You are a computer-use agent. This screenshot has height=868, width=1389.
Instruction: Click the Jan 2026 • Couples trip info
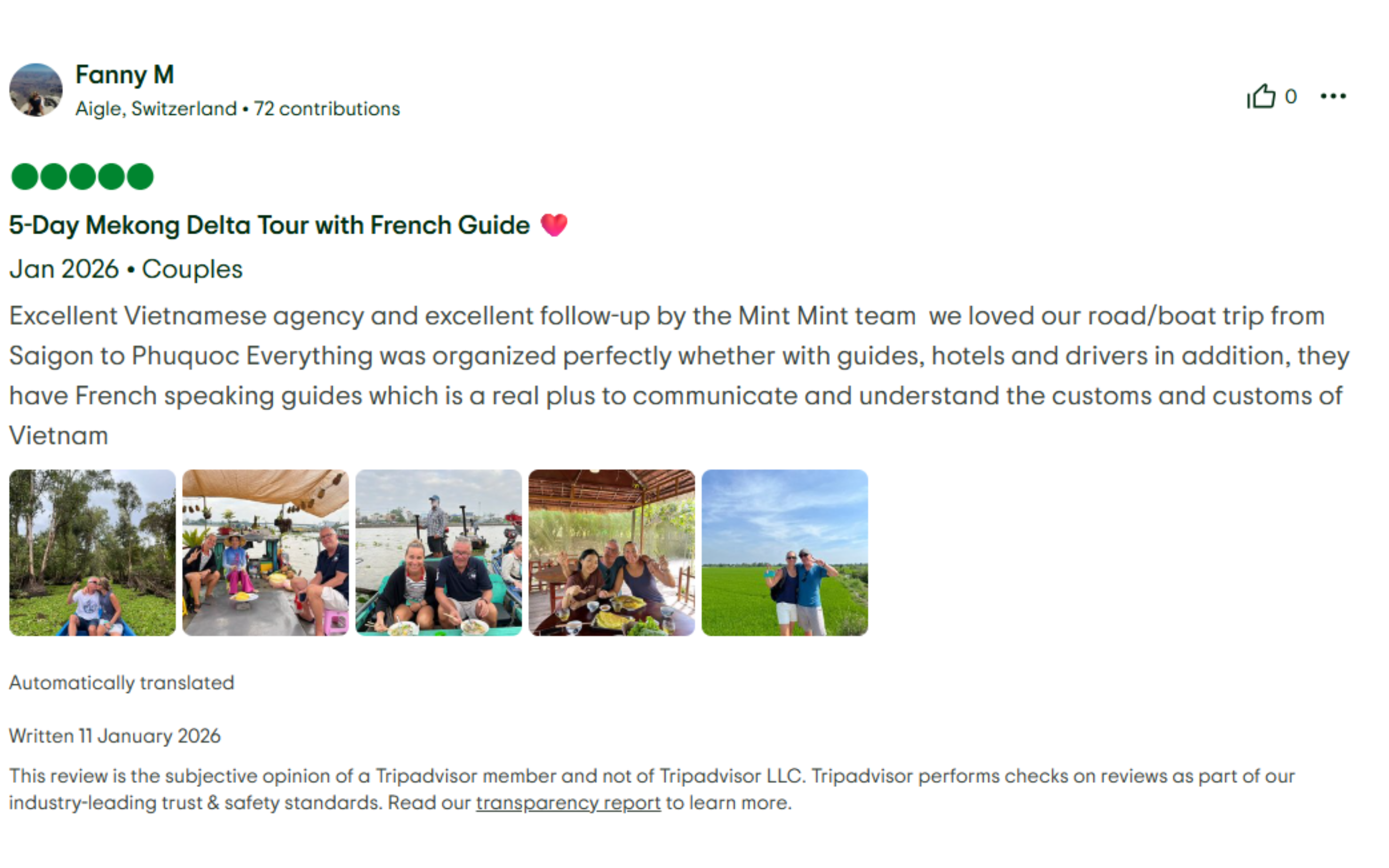pyautogui.click(x=126, y=269)
